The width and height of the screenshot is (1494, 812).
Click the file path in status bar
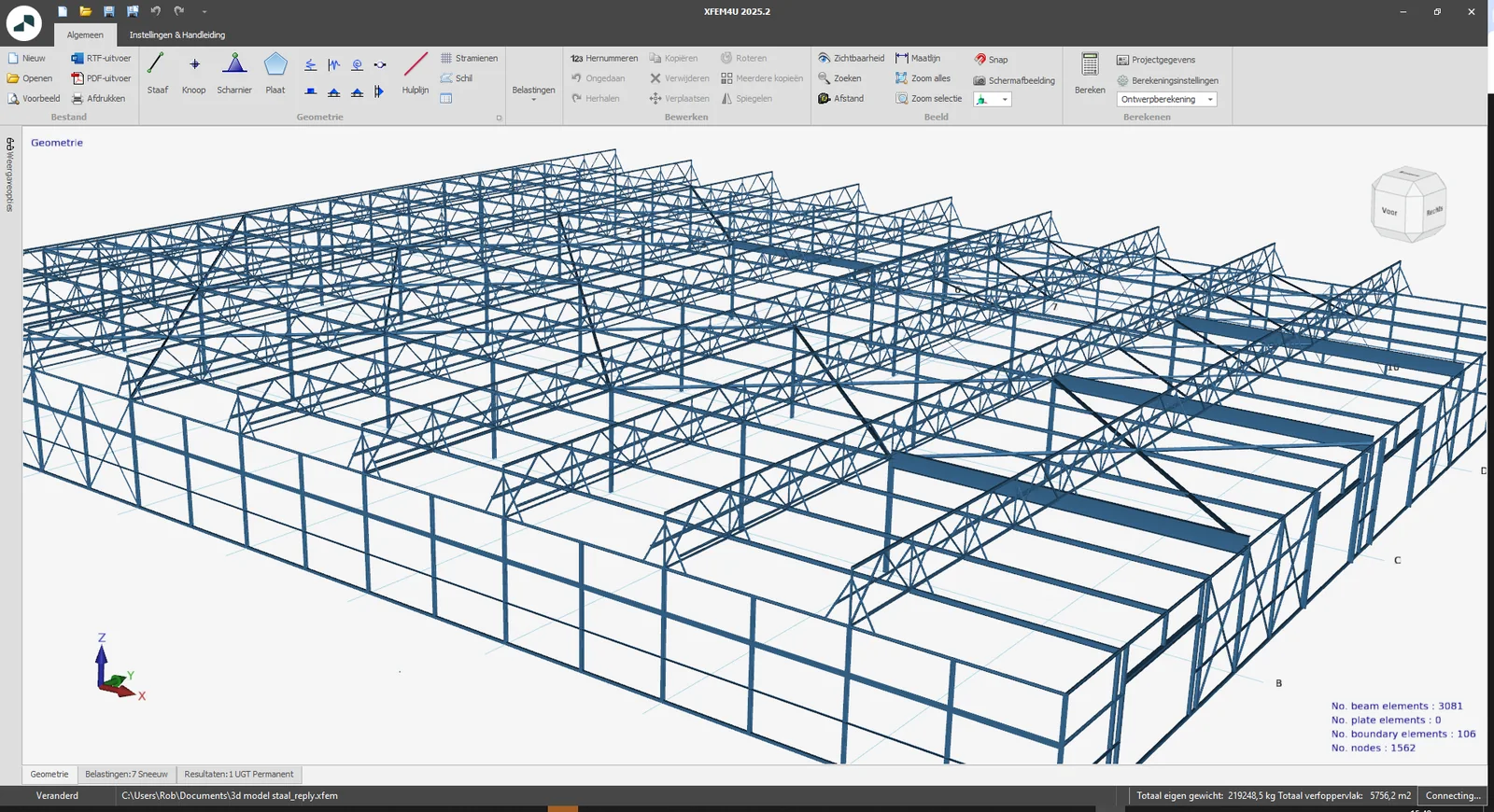tap(230, 796)
